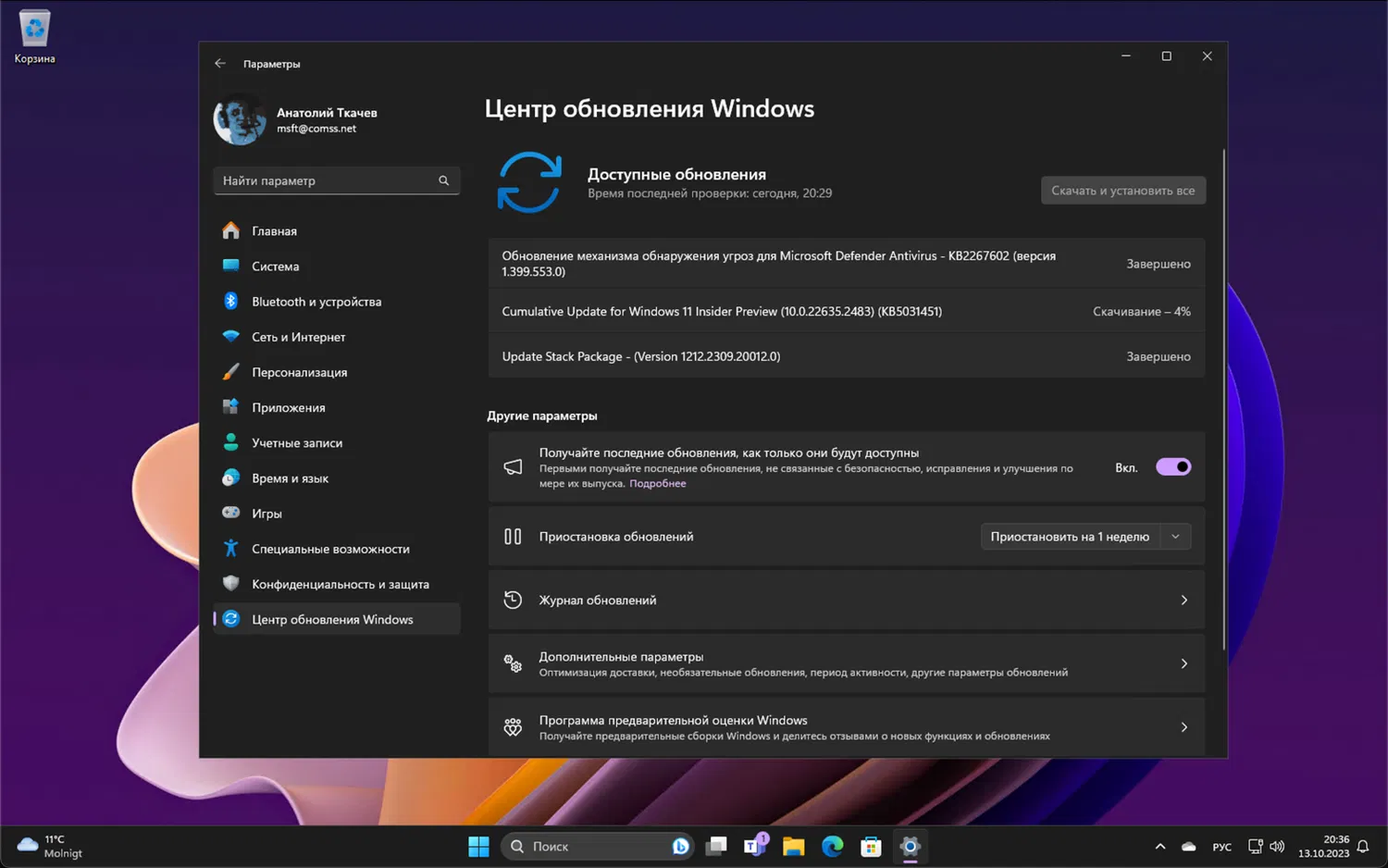Open the Игры gamepad icon
The width and height of the screenshot is (1388, 868).
[x=231, y=513]
